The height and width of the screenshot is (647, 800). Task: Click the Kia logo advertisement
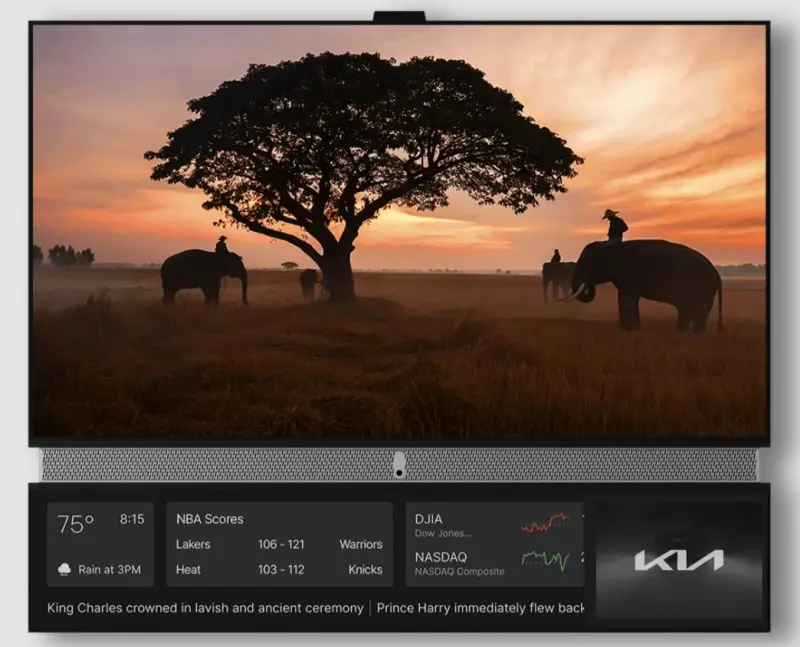point(679,560)
